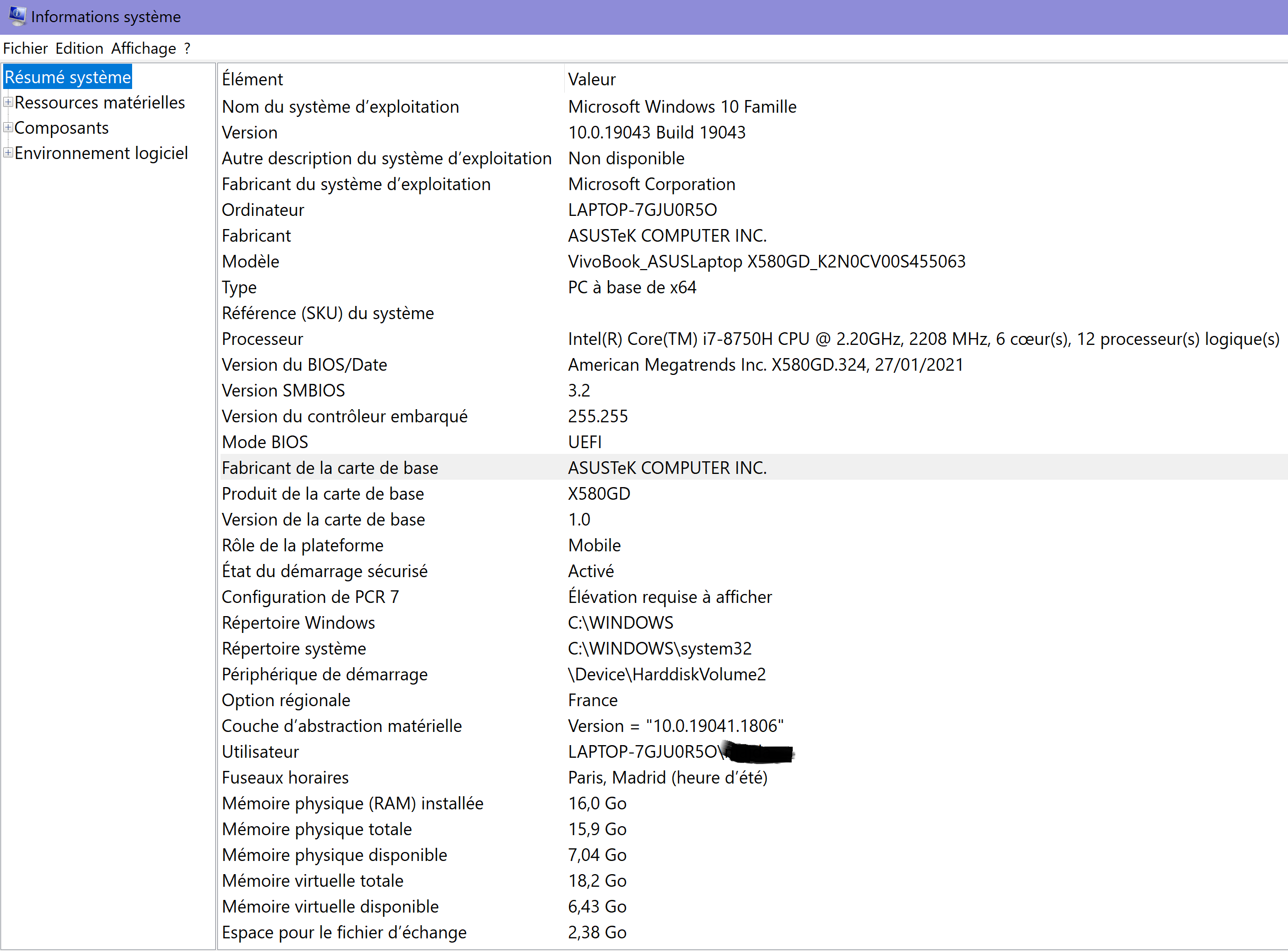Image resolution: width=1288 pixels, height=951 pixels.
Task: Select the Modèle row label
Action: coord(251,262)
